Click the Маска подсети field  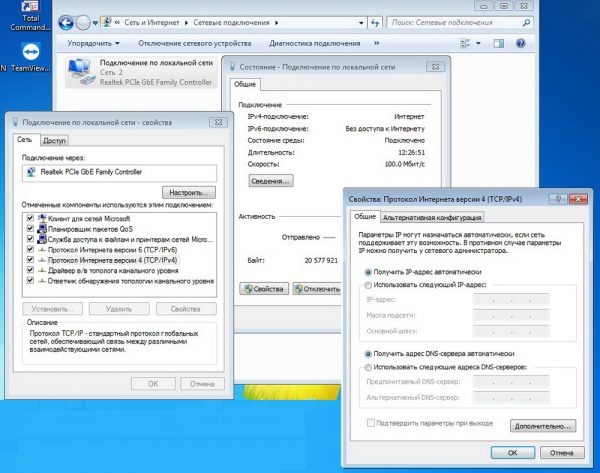coord(511,315)
